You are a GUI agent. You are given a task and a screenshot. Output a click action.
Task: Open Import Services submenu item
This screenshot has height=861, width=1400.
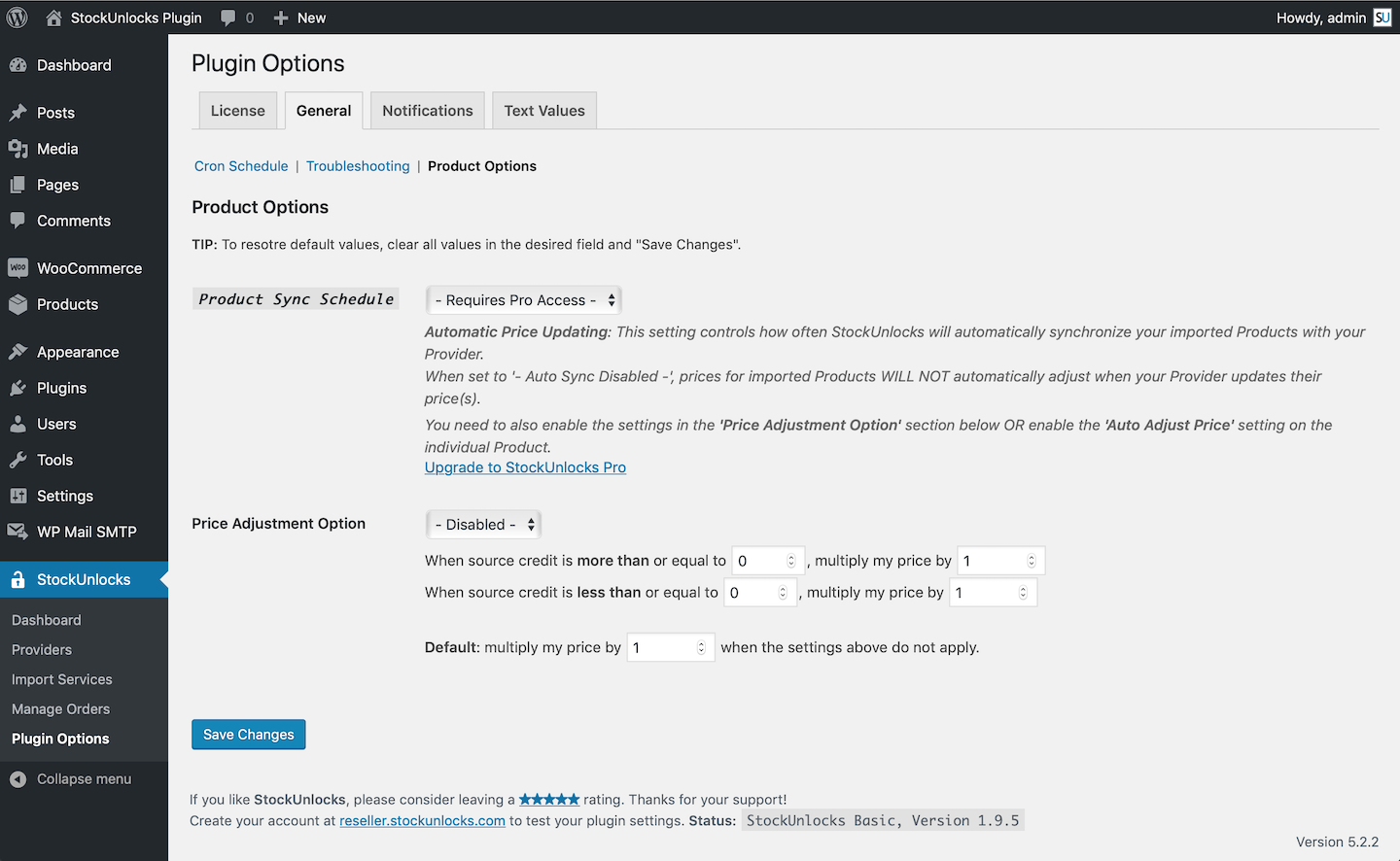click(62, 679)
